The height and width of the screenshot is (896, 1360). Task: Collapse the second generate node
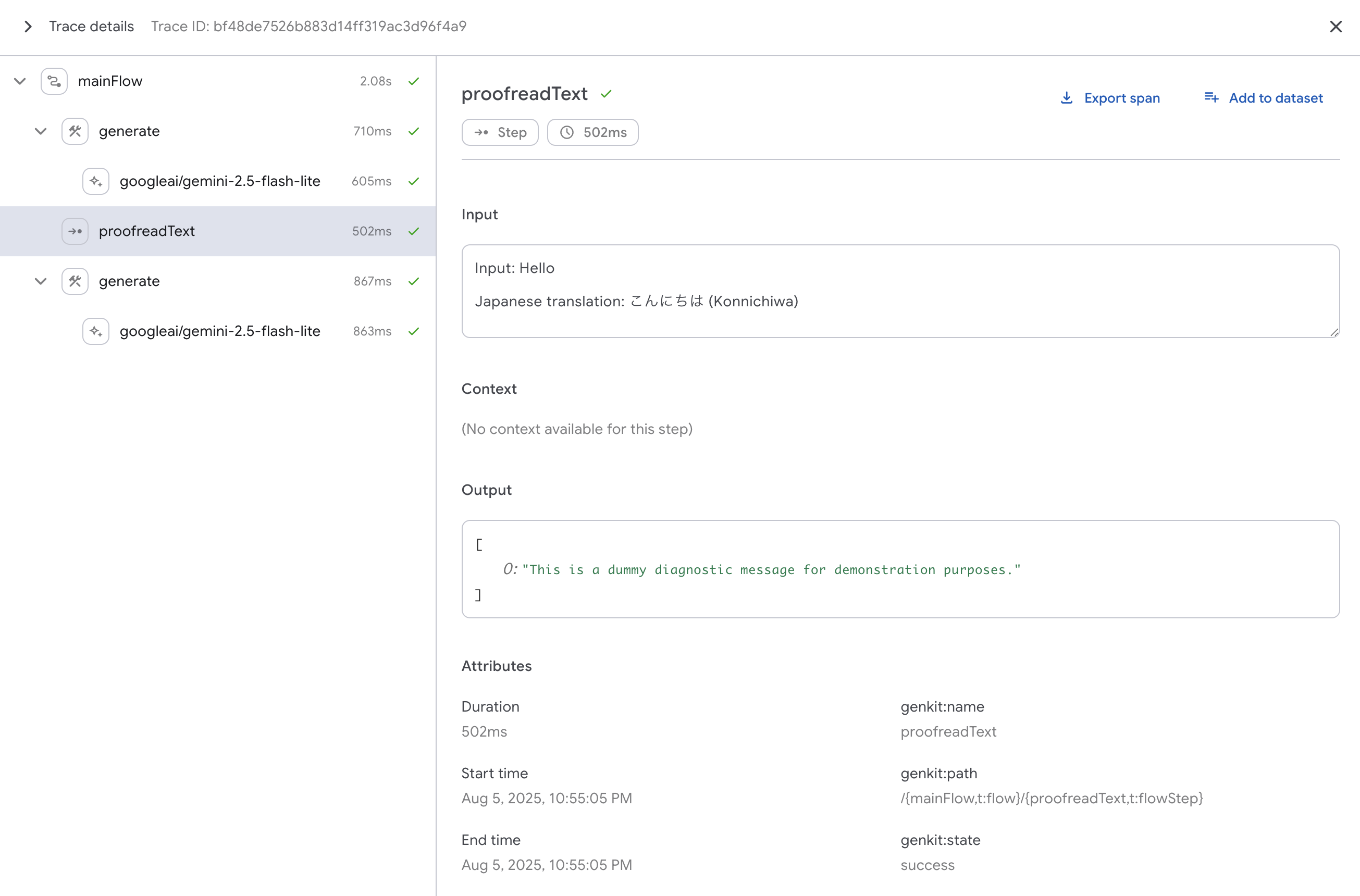tap(41, 281)
